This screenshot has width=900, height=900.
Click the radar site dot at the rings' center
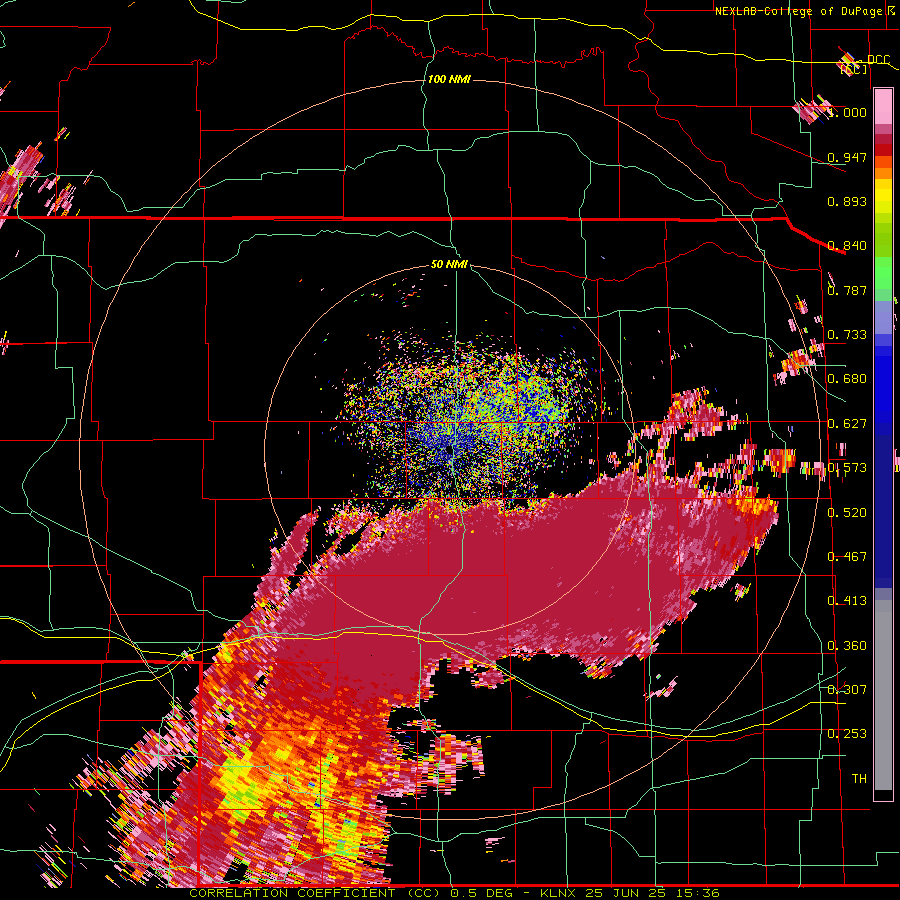tap(450, 452)
